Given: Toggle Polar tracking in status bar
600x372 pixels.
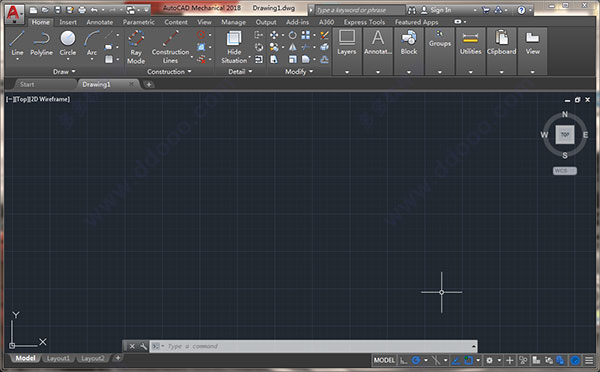Looking at the screenshot, I should coord(416,360).
